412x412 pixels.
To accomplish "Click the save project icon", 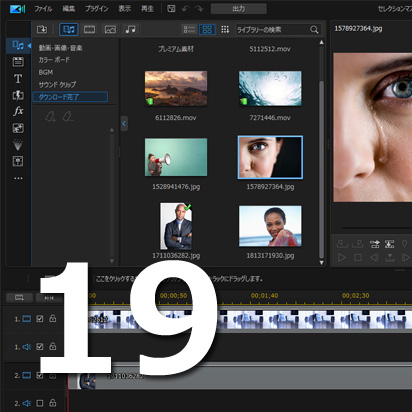I will pyautogui.click(x=171, y=9).
